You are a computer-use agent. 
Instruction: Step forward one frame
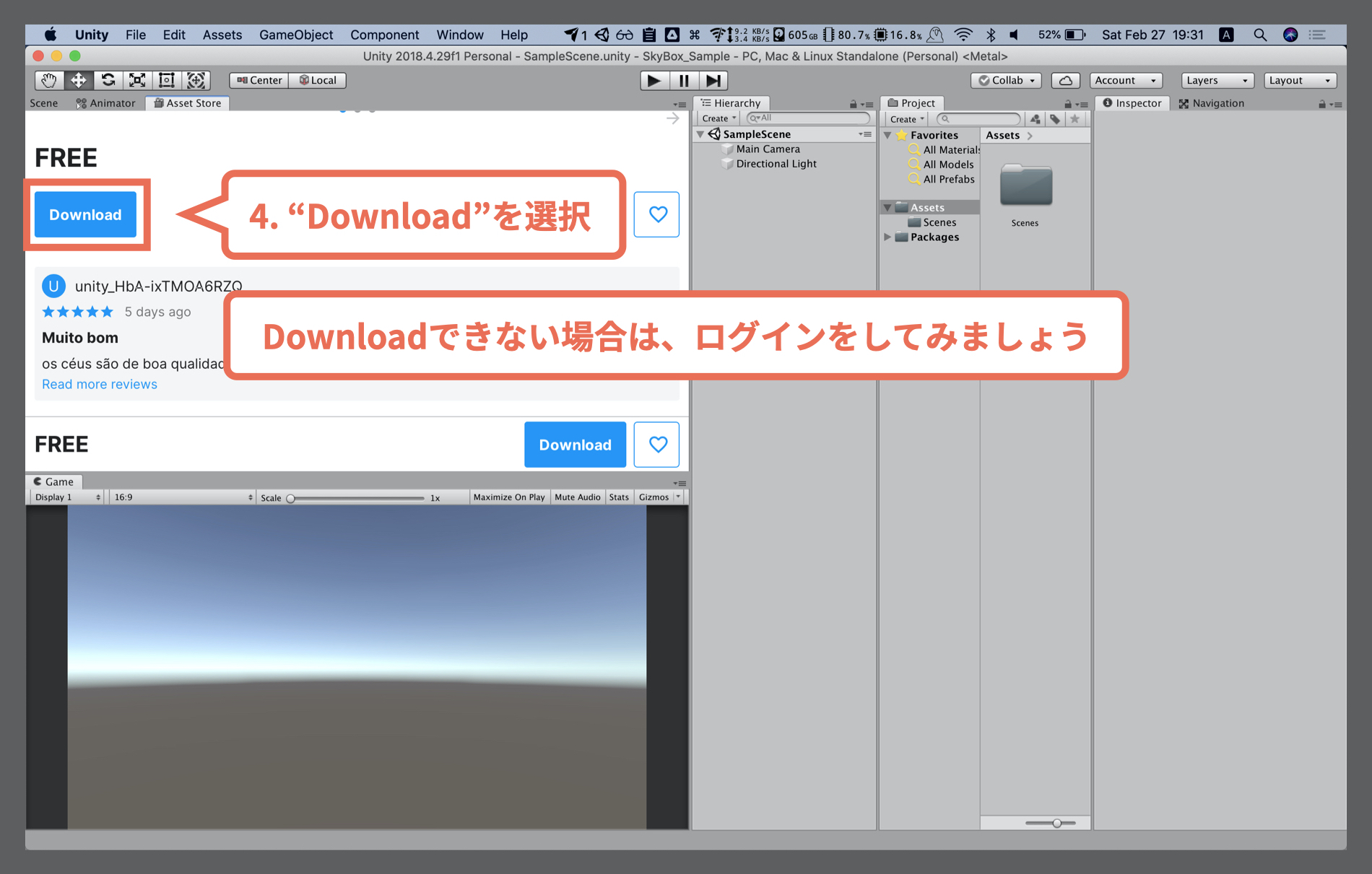tap(713, 80)
